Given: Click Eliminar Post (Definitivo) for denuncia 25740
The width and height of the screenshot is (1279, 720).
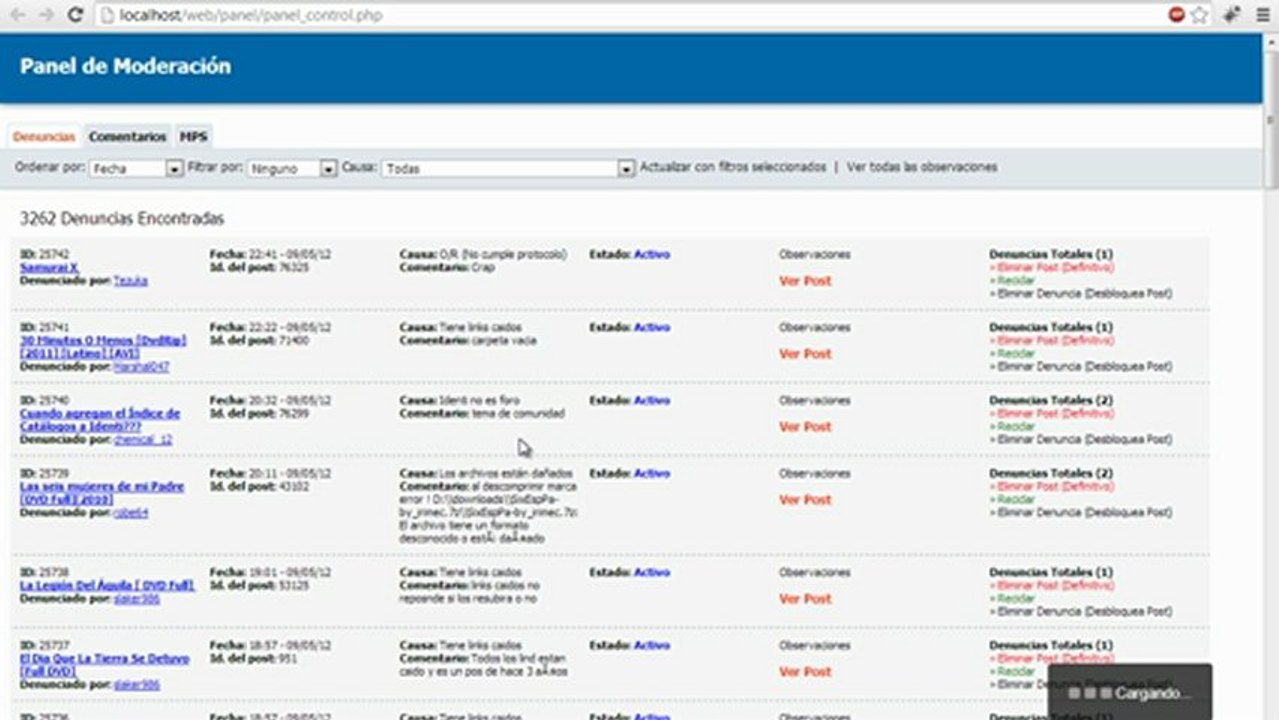Looking at the screenshot, I should [1054, 414].
